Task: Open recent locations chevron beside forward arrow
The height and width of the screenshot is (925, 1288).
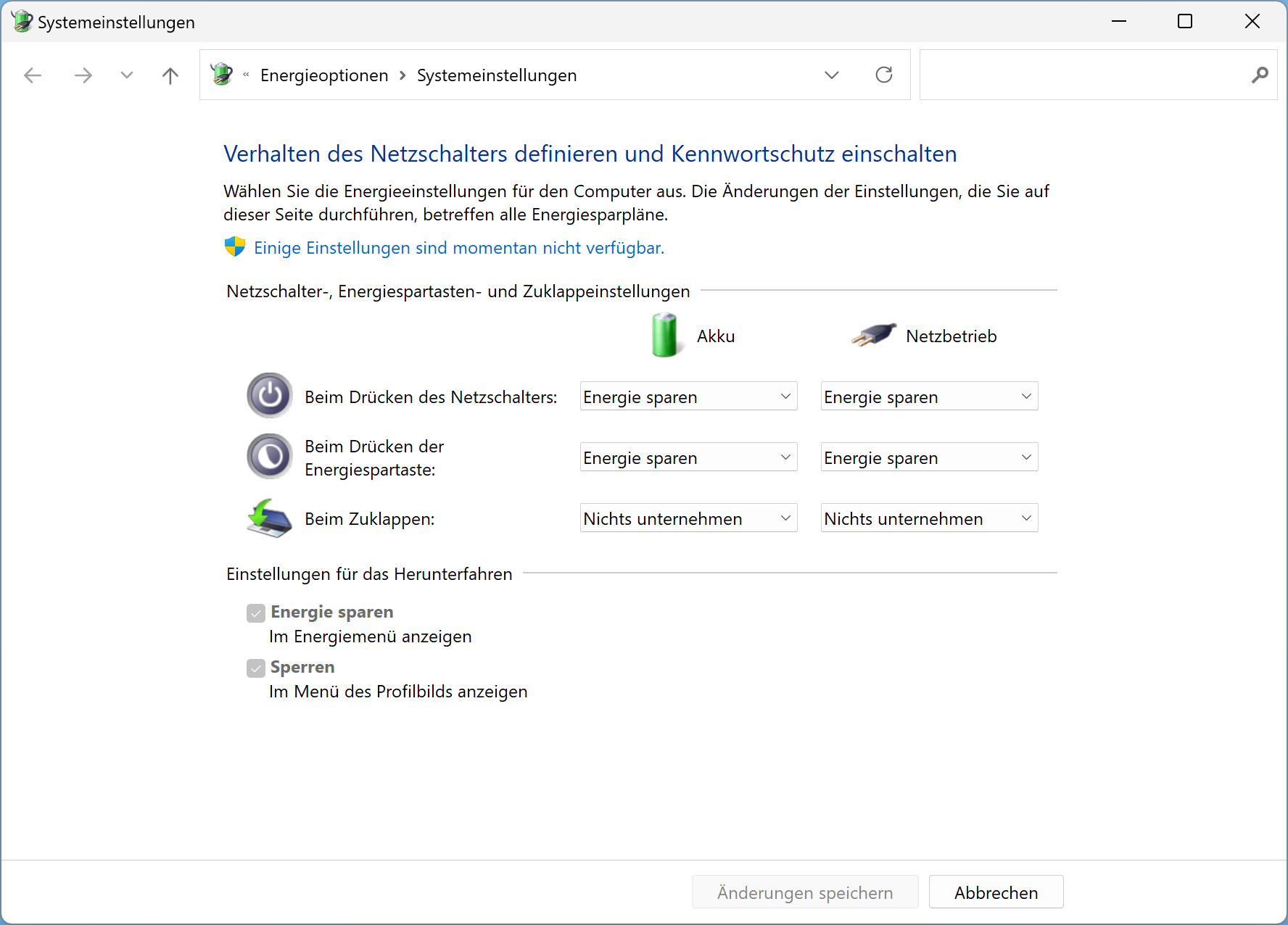Action: tap(127, 75)
